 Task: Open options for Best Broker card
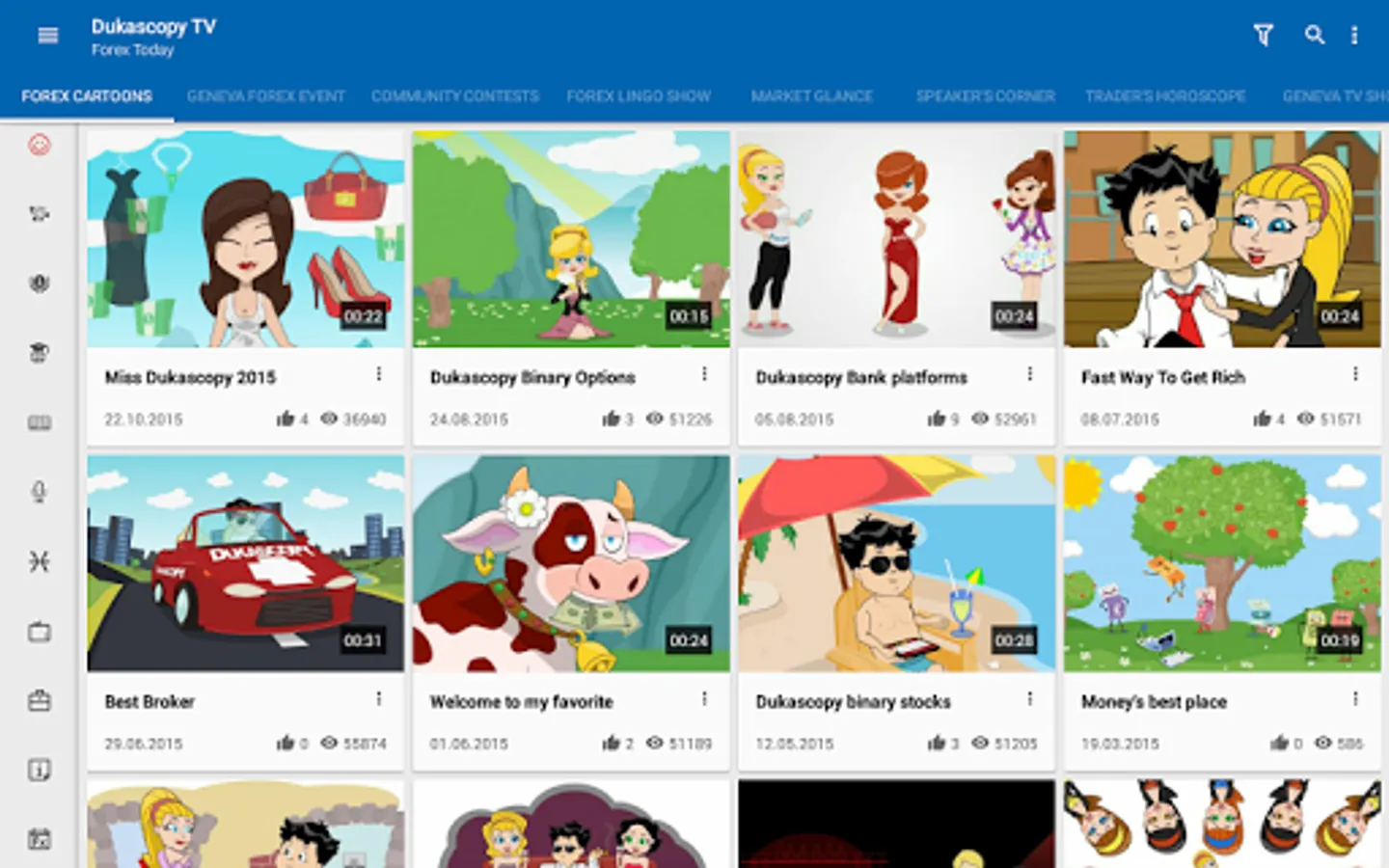point(379,698)
